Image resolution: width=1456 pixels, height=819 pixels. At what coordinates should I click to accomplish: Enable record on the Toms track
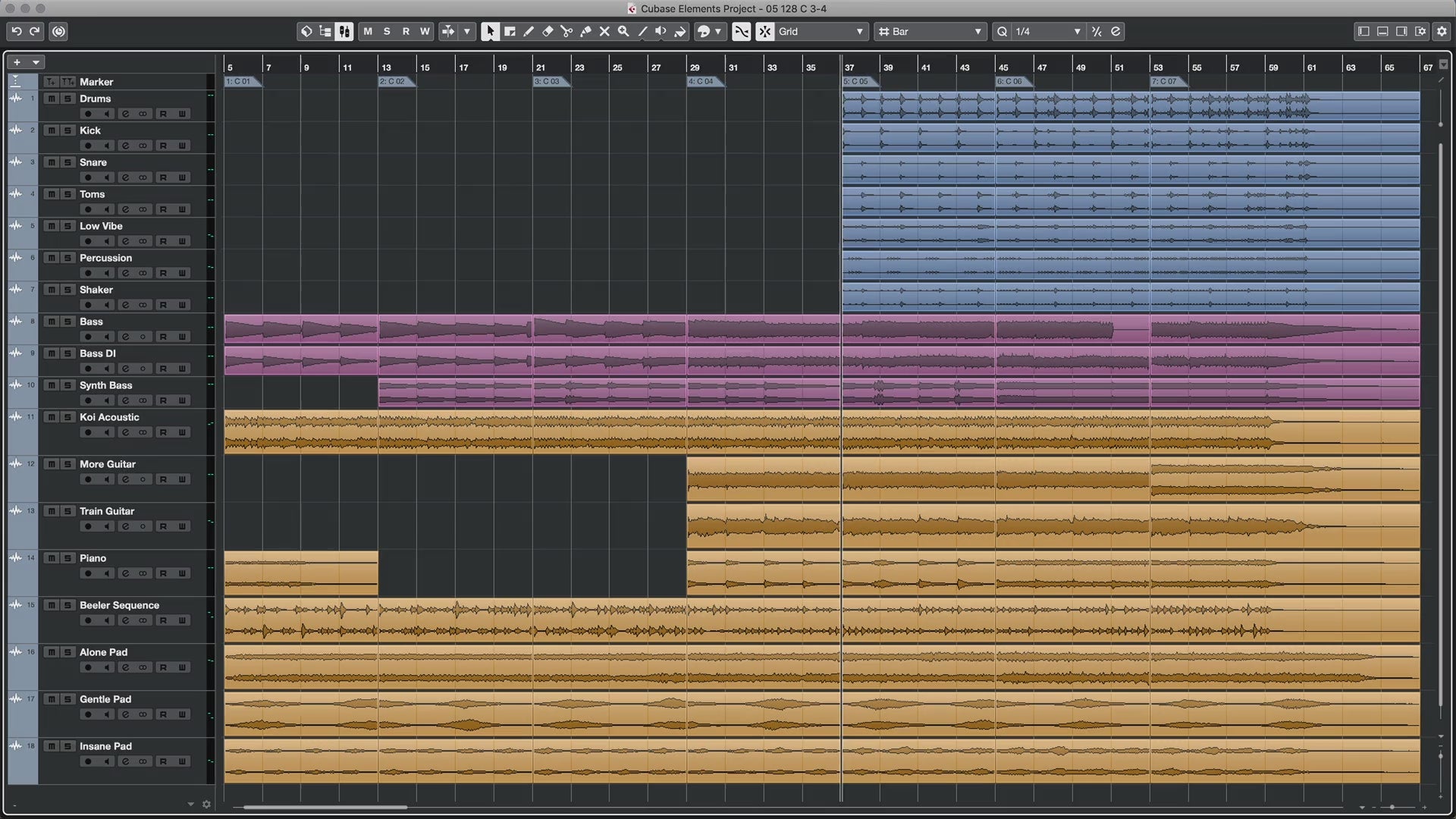[x=88, y=209]
